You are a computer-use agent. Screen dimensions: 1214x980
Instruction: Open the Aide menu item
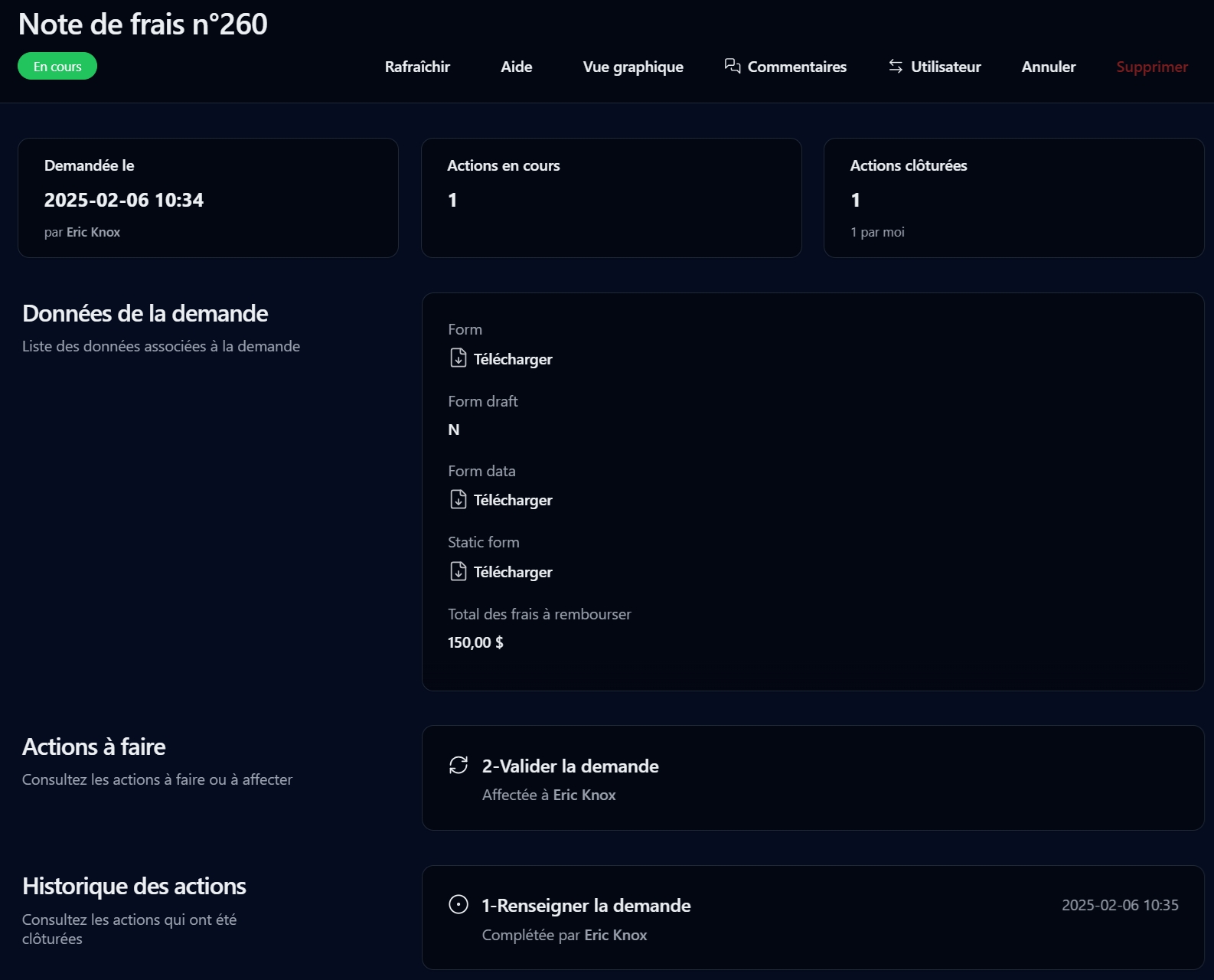coord(516,67)
